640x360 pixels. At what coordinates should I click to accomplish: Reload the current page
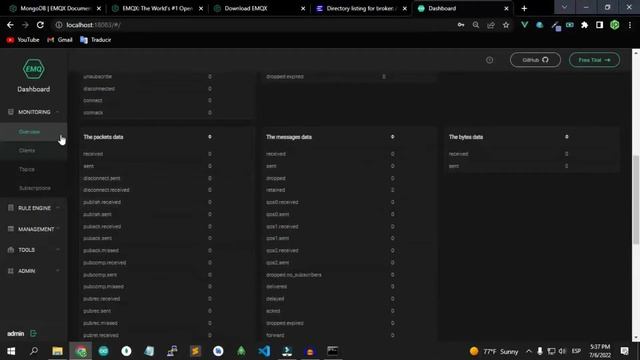40,25
